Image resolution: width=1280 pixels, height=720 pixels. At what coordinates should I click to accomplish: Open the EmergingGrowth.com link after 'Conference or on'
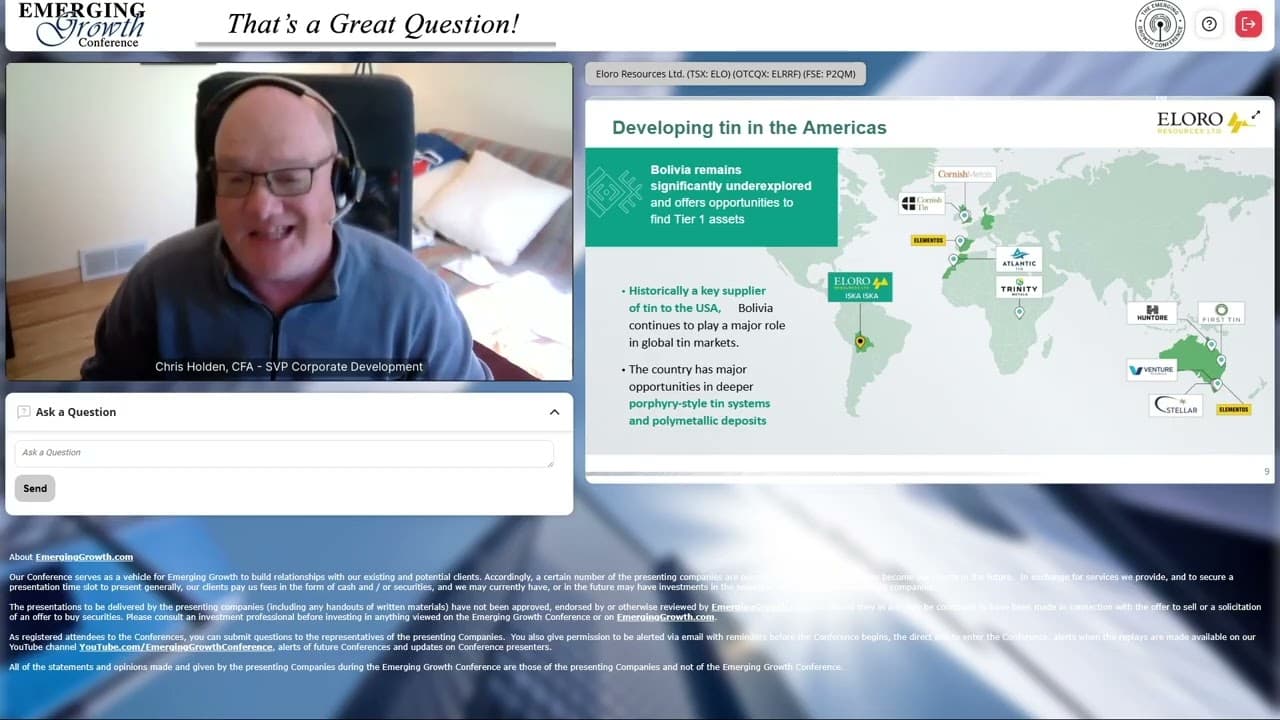[x=665, y=617]
